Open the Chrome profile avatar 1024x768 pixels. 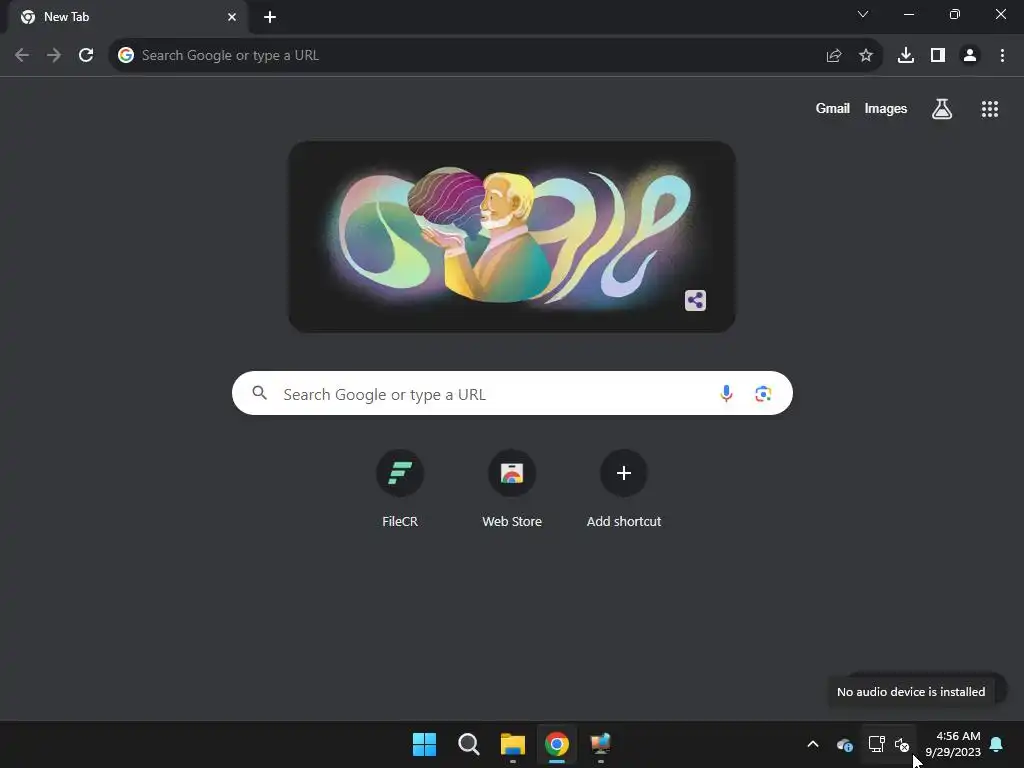tap(970, 56)
